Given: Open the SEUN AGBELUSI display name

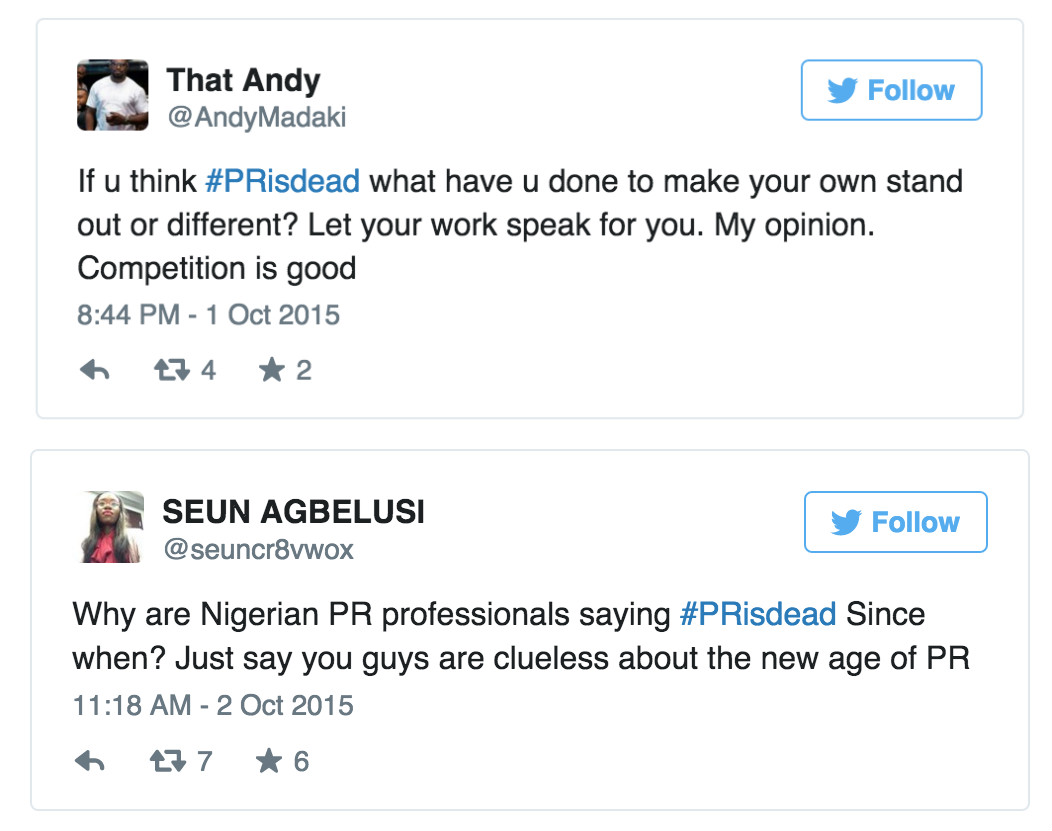Looking at the screenshot, I should 293,512.
